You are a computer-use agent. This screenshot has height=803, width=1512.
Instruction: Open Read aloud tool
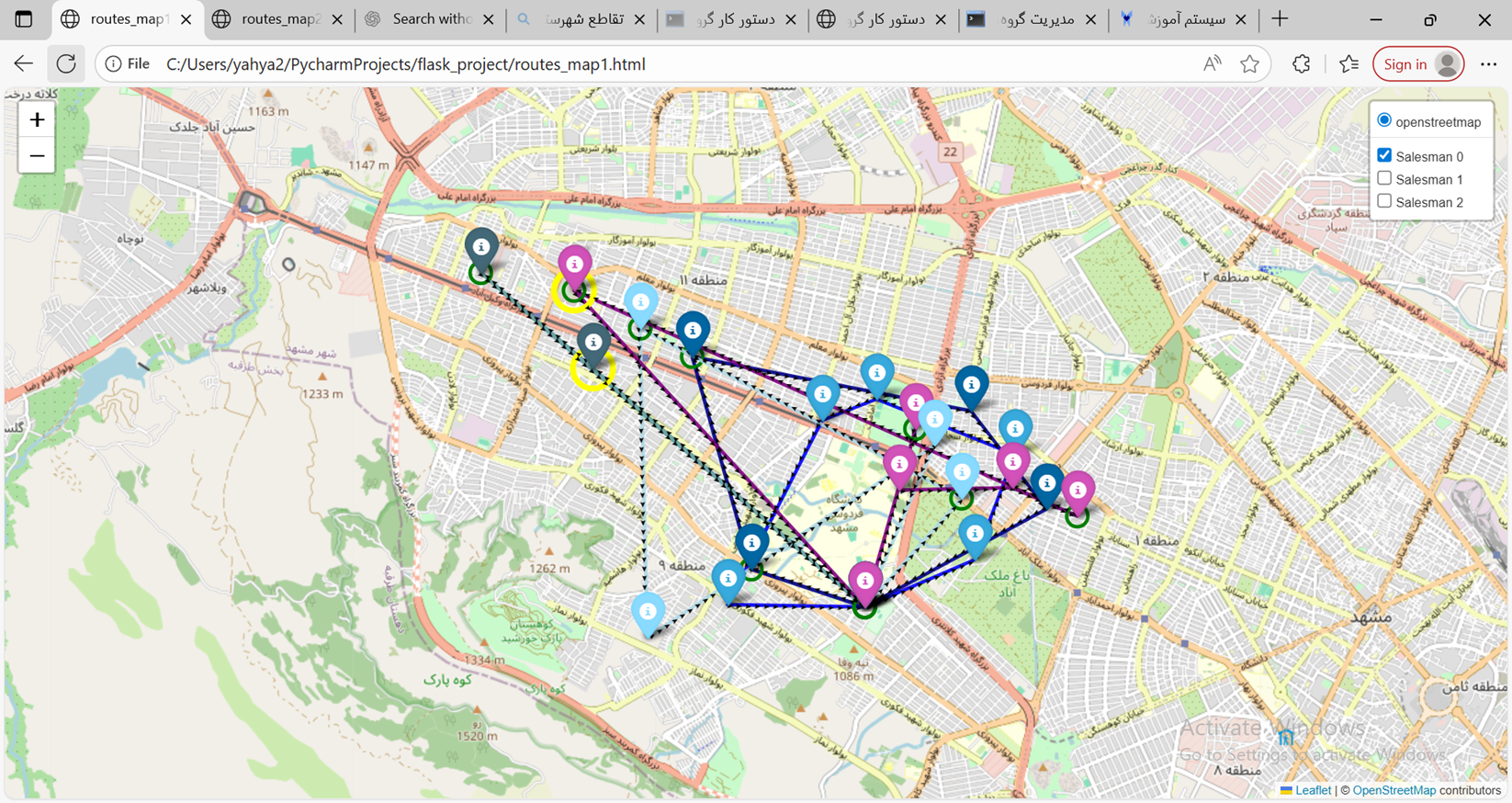1213,64
